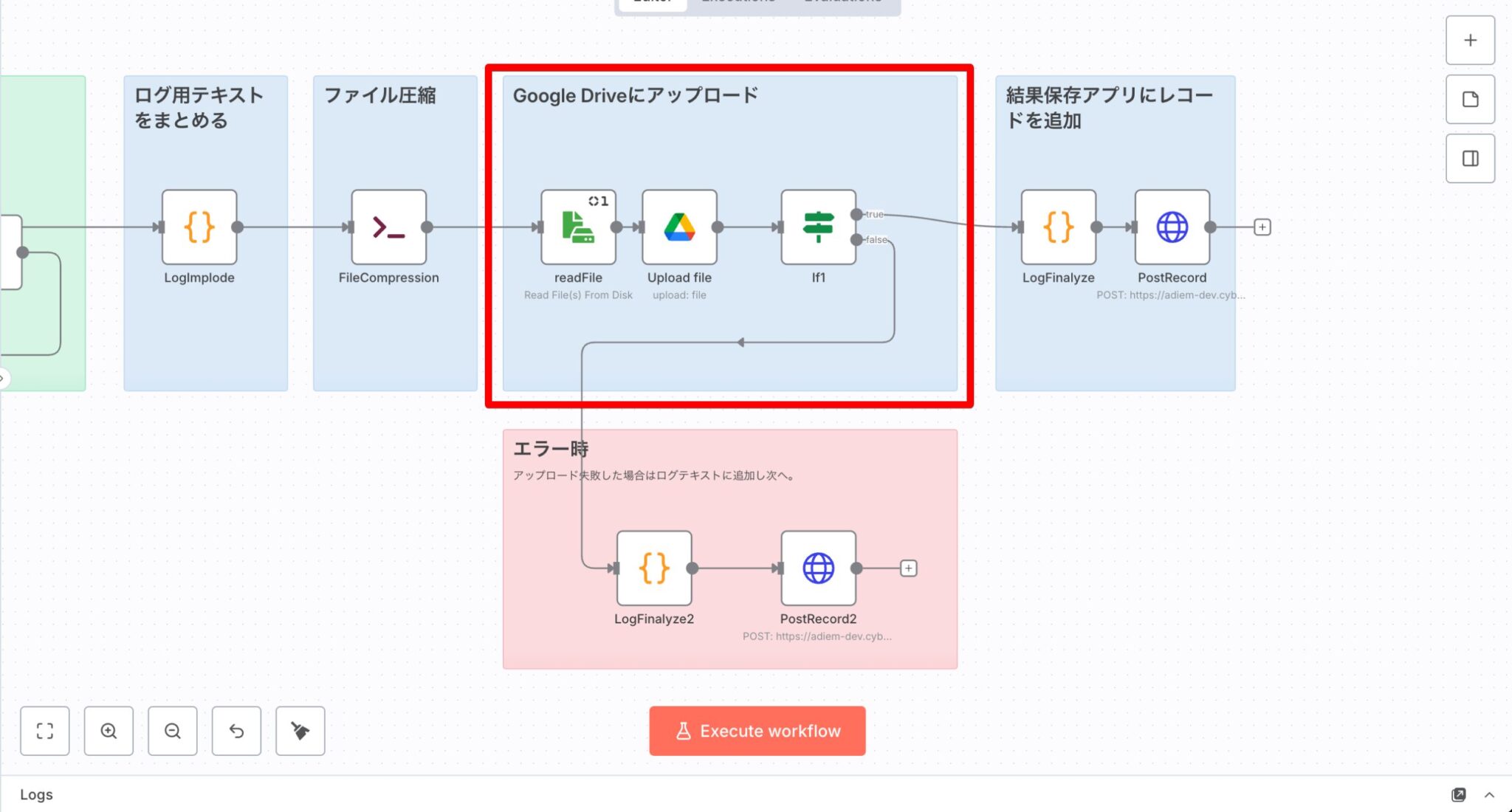Select the LogFinalyze2 code node
The width and height of the screenshot is (1512, 812).
pos(654,568)
